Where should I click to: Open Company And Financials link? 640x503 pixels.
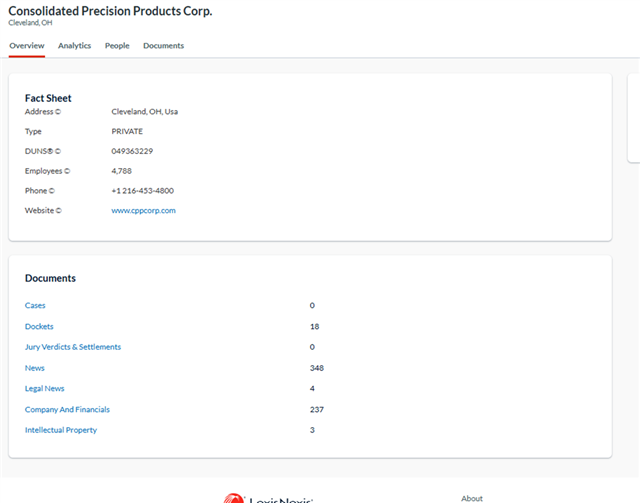click(67, 409)
